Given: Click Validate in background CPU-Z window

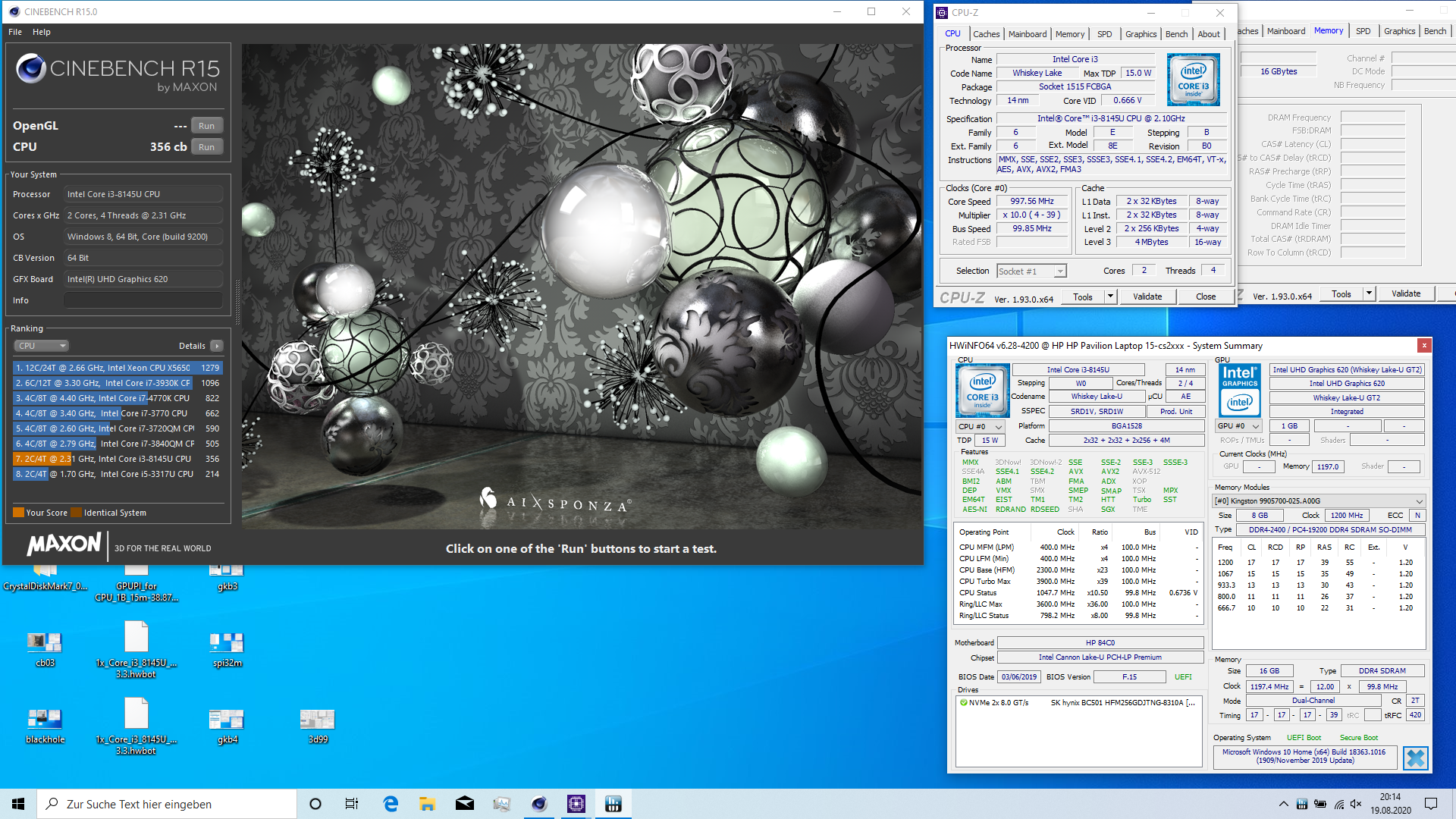Looking at the screenshot, I should (1406, 293).
